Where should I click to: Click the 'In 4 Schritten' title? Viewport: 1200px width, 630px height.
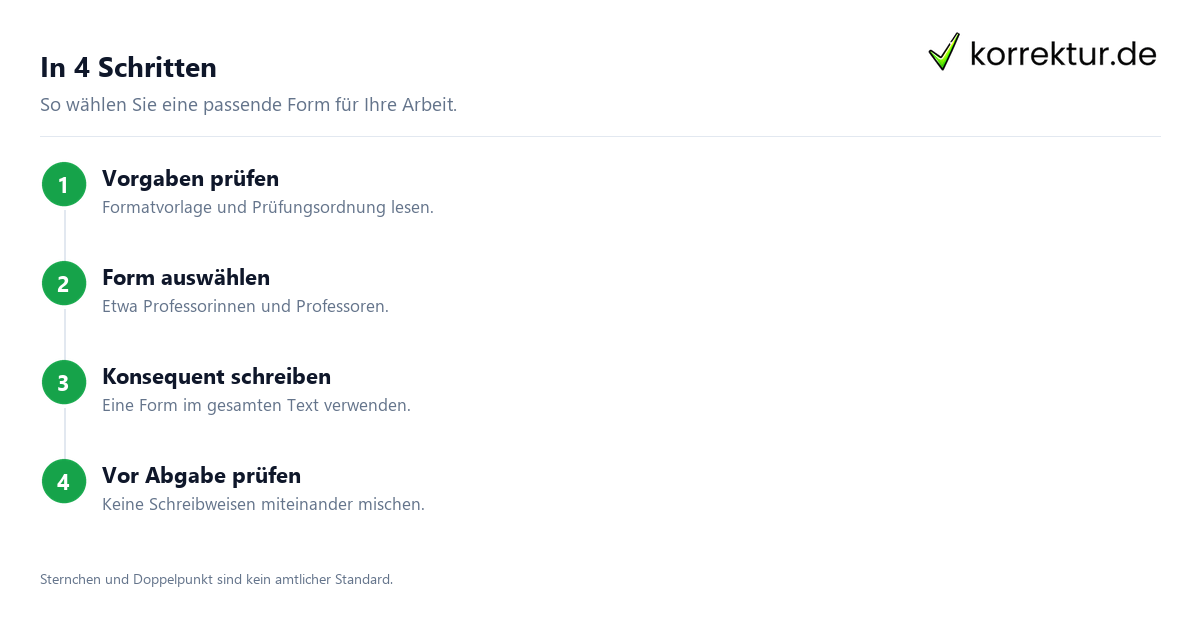pos(128,67)
